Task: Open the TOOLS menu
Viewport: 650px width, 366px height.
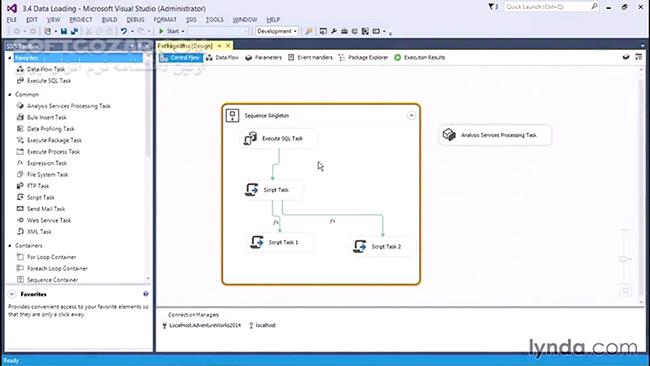Action: click(x=214, y=19)
